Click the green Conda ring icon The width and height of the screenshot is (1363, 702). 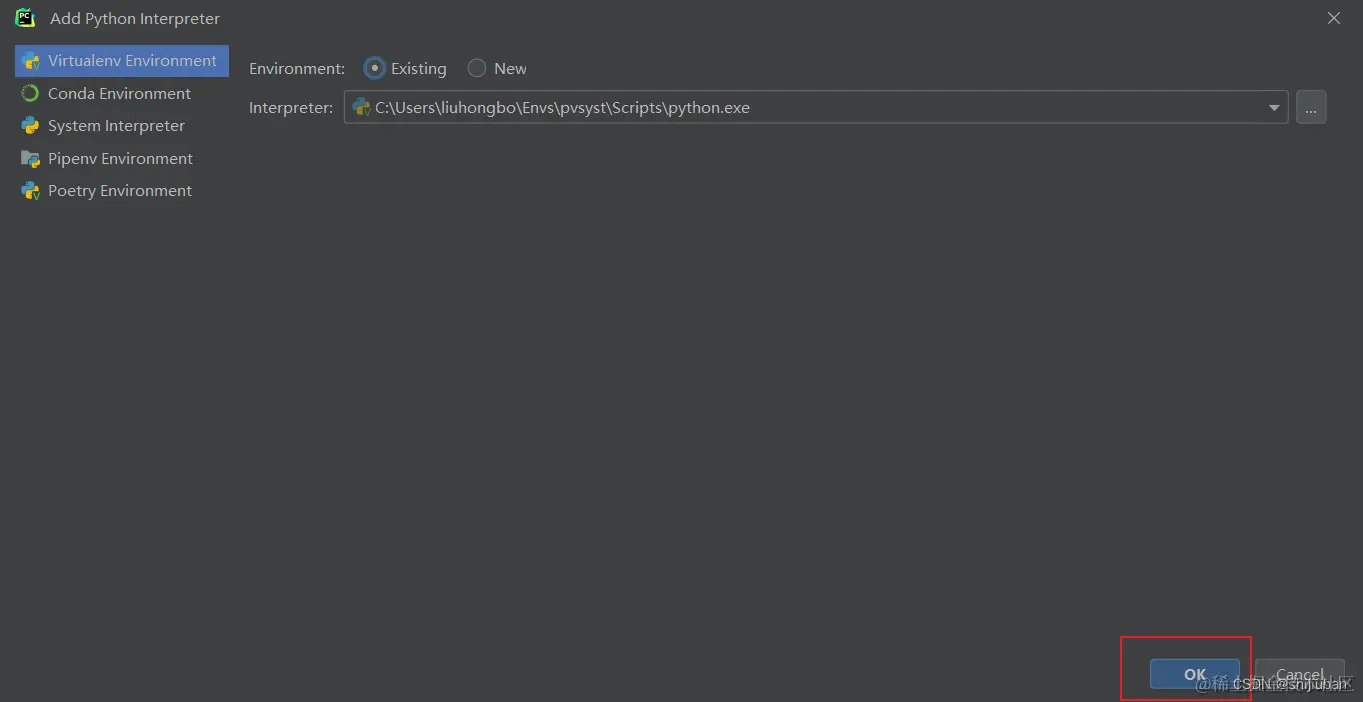coord(31,93)
